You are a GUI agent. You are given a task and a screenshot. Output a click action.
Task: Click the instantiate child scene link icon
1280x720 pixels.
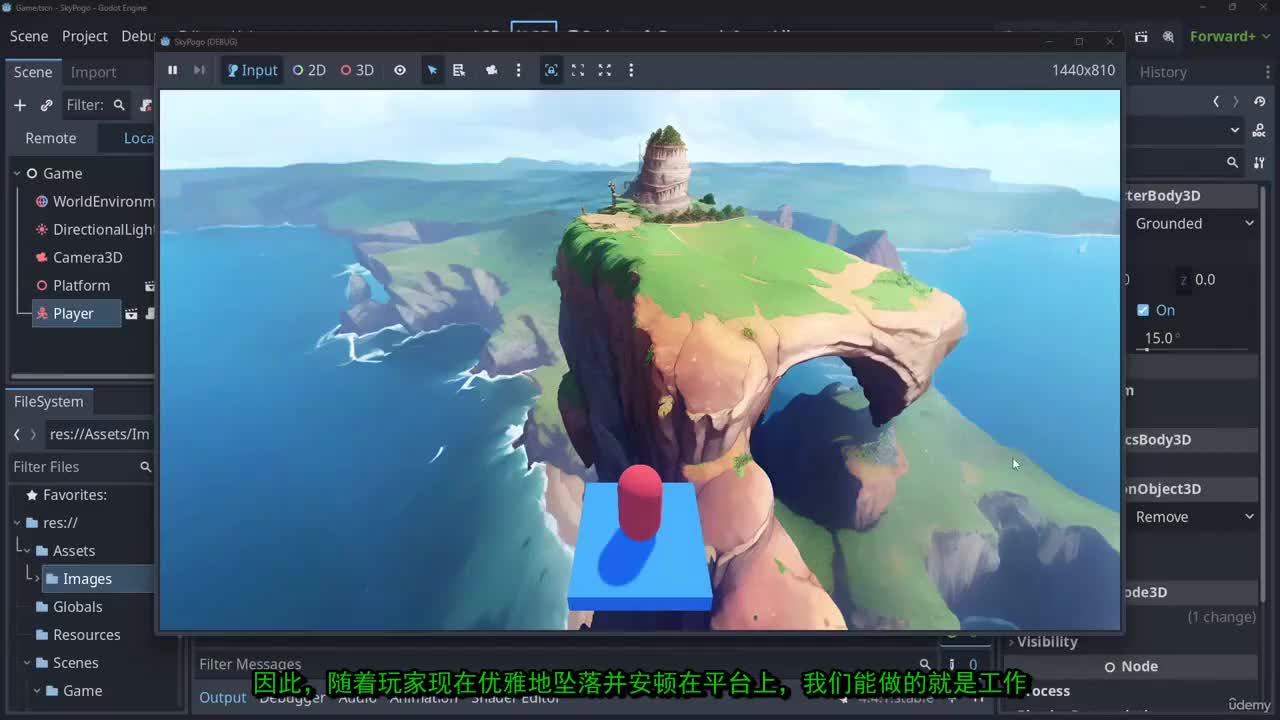coord(46,105)
